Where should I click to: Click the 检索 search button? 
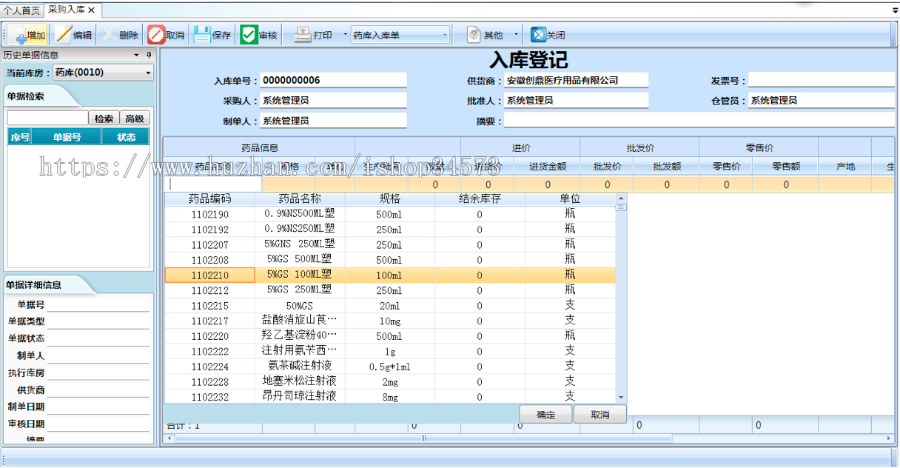click(104, 118)
